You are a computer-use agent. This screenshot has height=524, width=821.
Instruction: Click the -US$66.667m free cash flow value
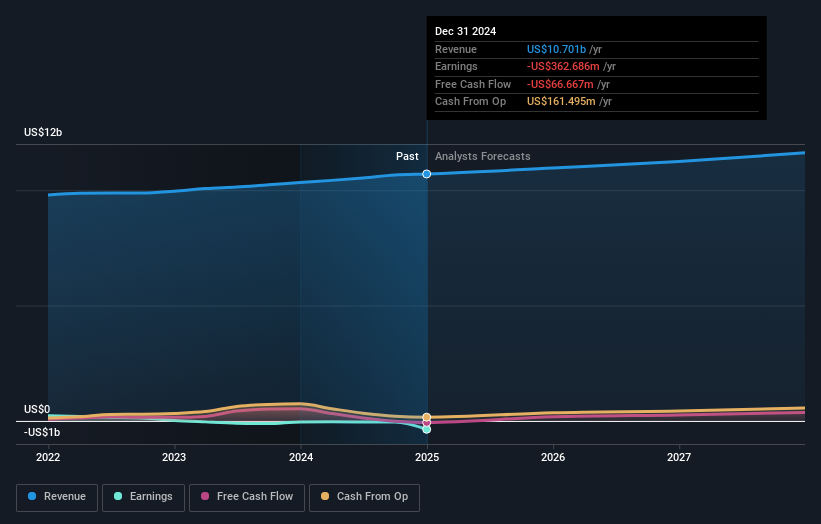click(560, 84)
